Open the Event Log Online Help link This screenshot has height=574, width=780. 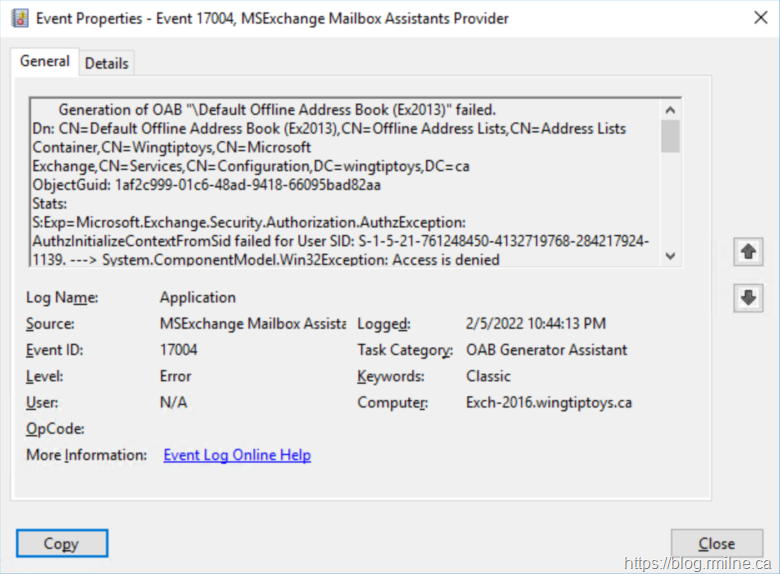point(237,455)
